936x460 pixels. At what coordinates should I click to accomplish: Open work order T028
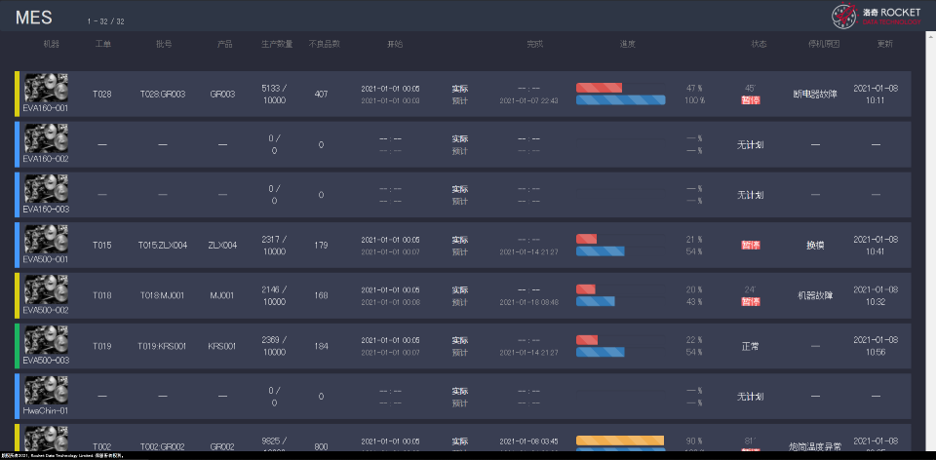[102, 95]
